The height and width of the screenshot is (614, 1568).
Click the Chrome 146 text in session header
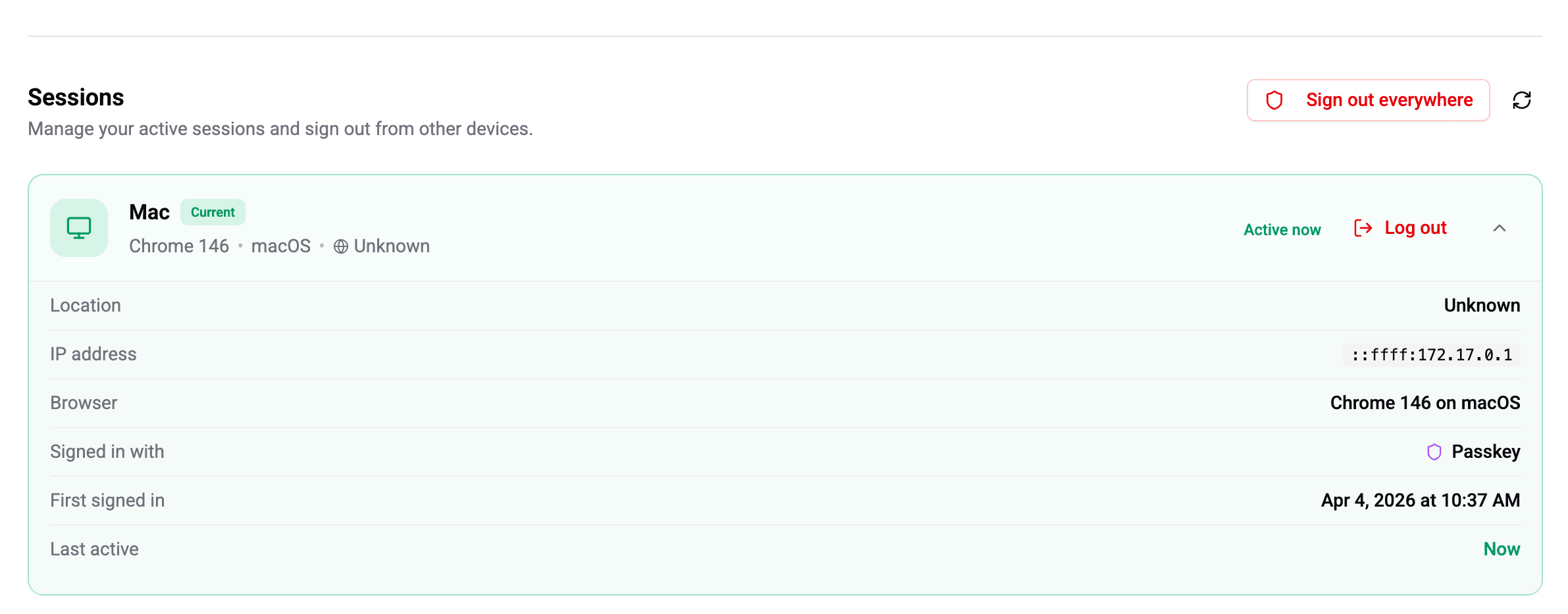tap(179, 246)
